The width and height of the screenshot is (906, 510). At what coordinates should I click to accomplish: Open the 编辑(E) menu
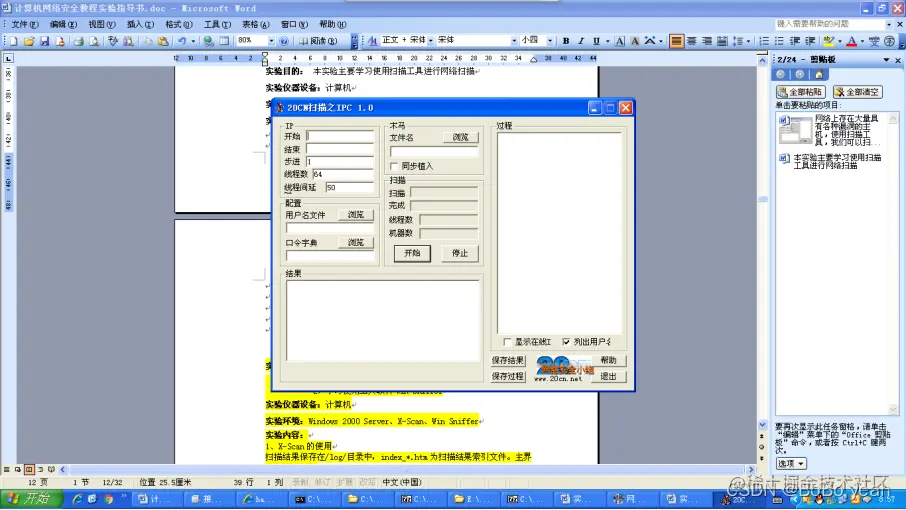(x=63, y=24)
